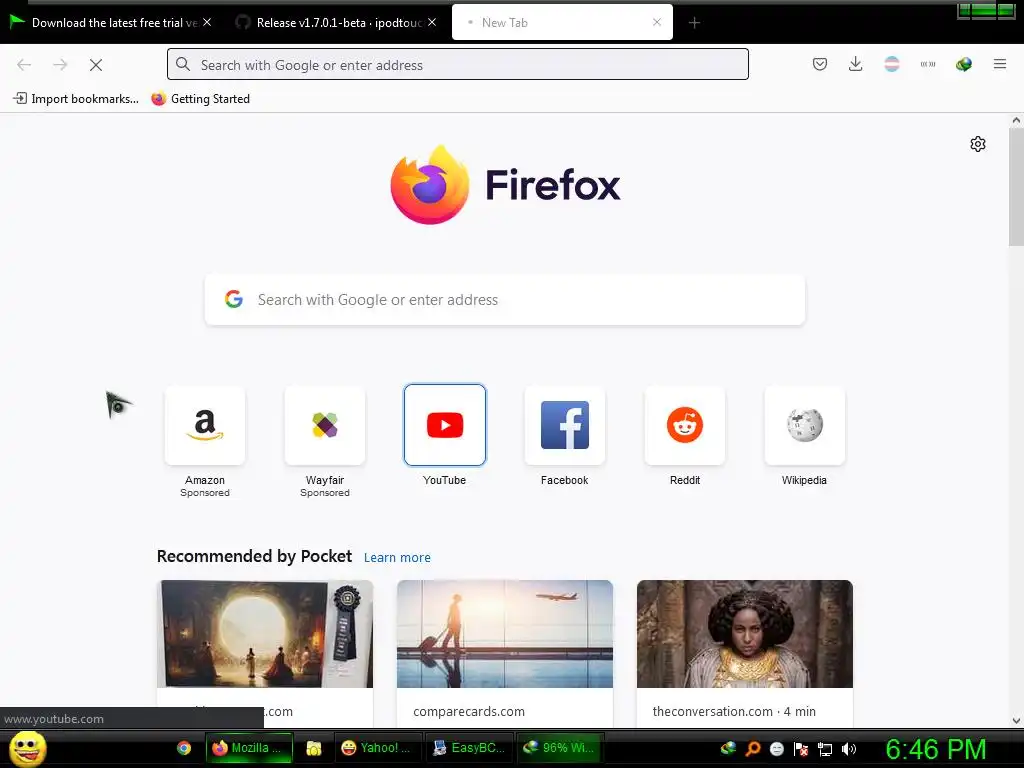1024x768 pixels.
Task: Click the smiley start button on taskbar
Action: click(x=27, y=748)
